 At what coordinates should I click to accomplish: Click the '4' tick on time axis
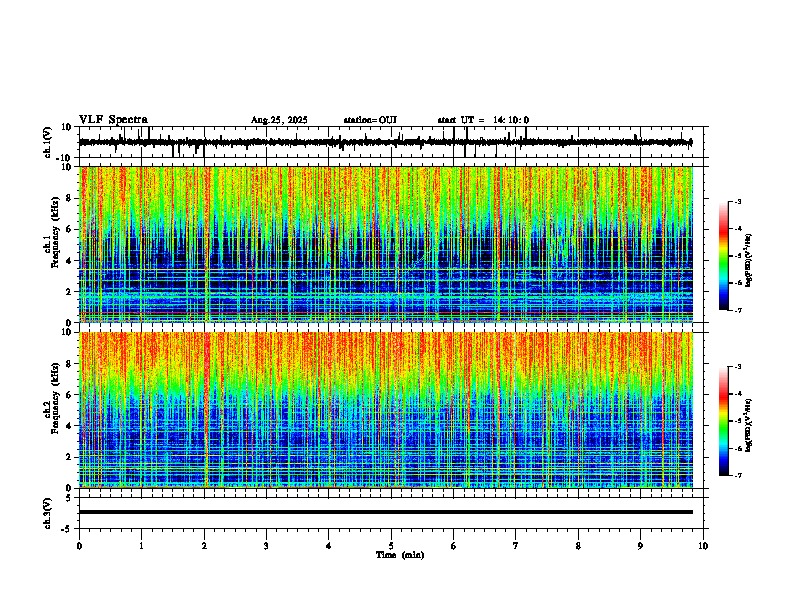[329, 546]
